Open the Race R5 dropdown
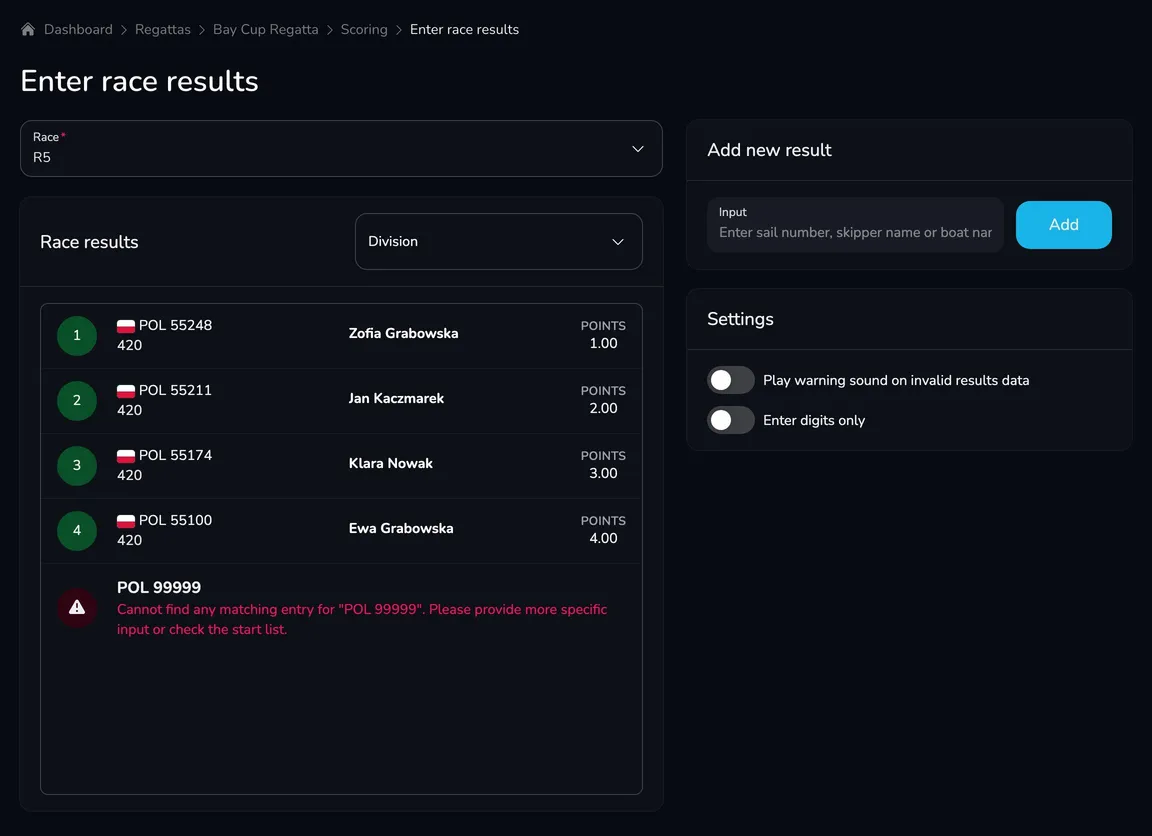This screenshot has height=836, width=1152. click(341, 148)
